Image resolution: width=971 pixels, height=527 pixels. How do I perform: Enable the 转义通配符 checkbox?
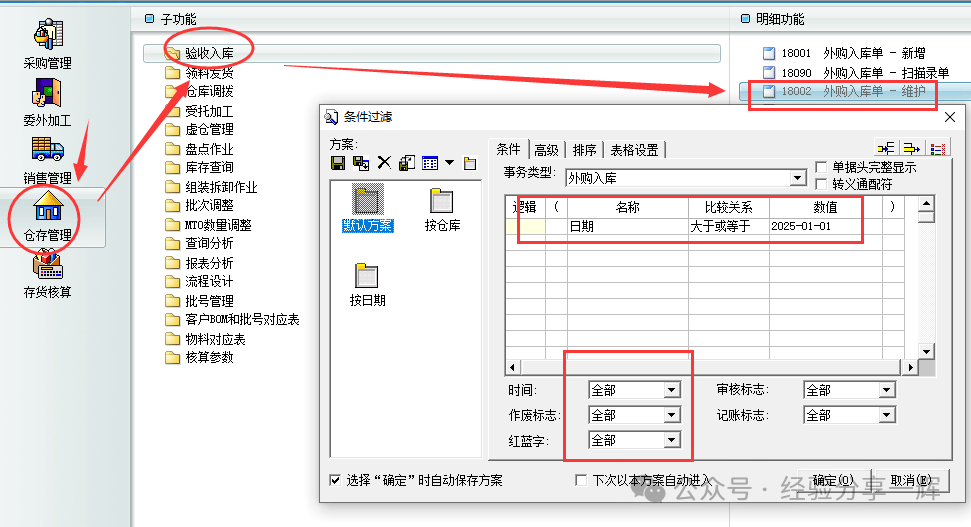(x=822, y=184)
